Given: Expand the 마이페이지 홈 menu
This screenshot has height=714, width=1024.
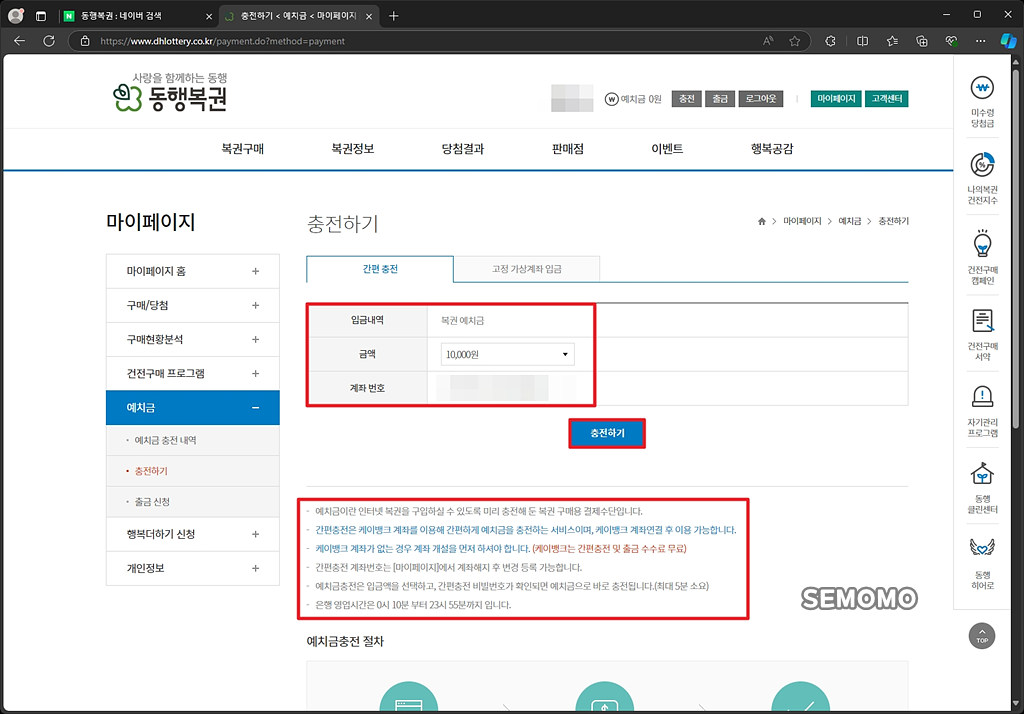Looking at the screenshot, I should pyautogui.click(x=192, y=271).
